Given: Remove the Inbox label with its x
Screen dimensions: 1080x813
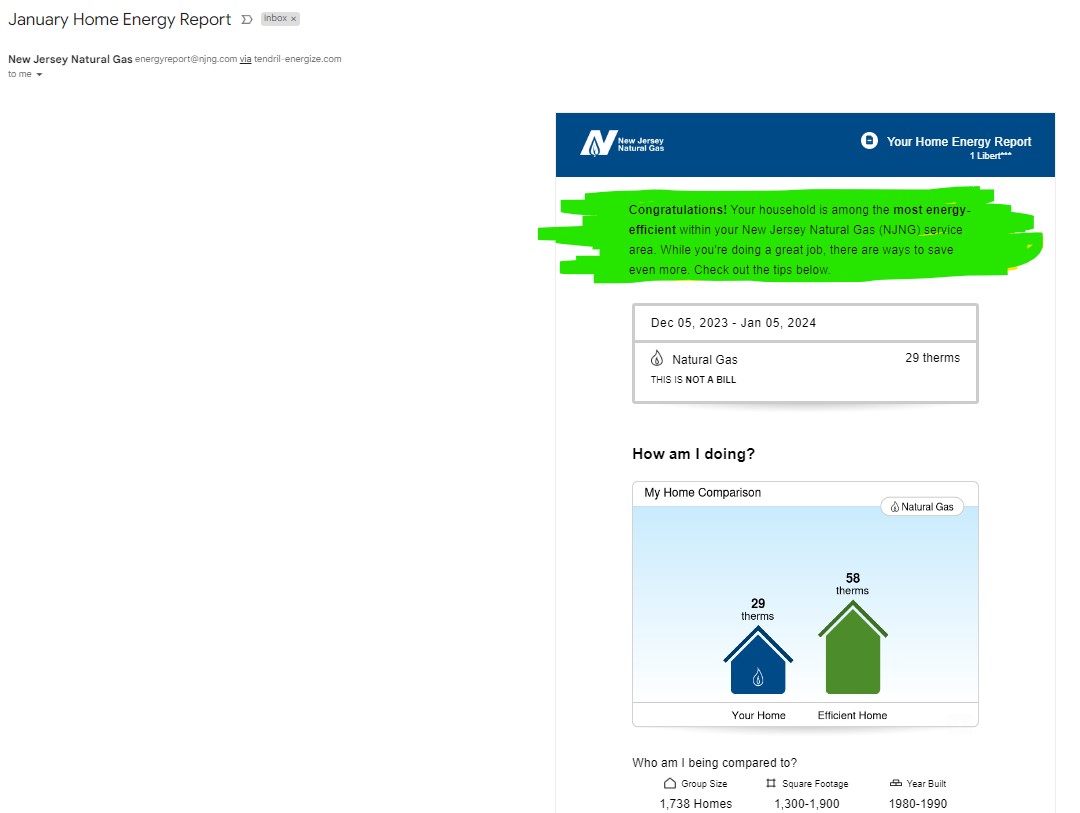Looking at the screenshot, I should pos(293,19).
